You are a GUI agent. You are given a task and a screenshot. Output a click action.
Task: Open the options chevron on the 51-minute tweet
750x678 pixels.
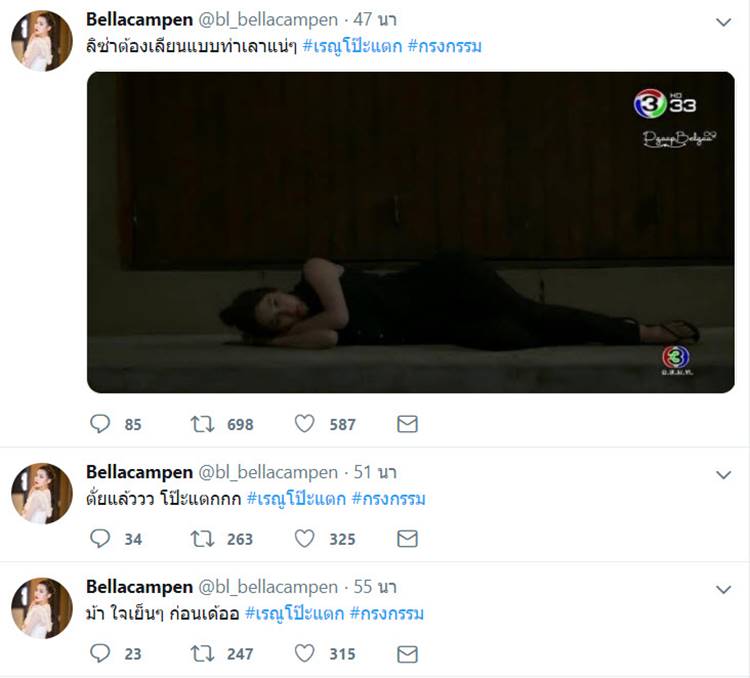(724, 473)
